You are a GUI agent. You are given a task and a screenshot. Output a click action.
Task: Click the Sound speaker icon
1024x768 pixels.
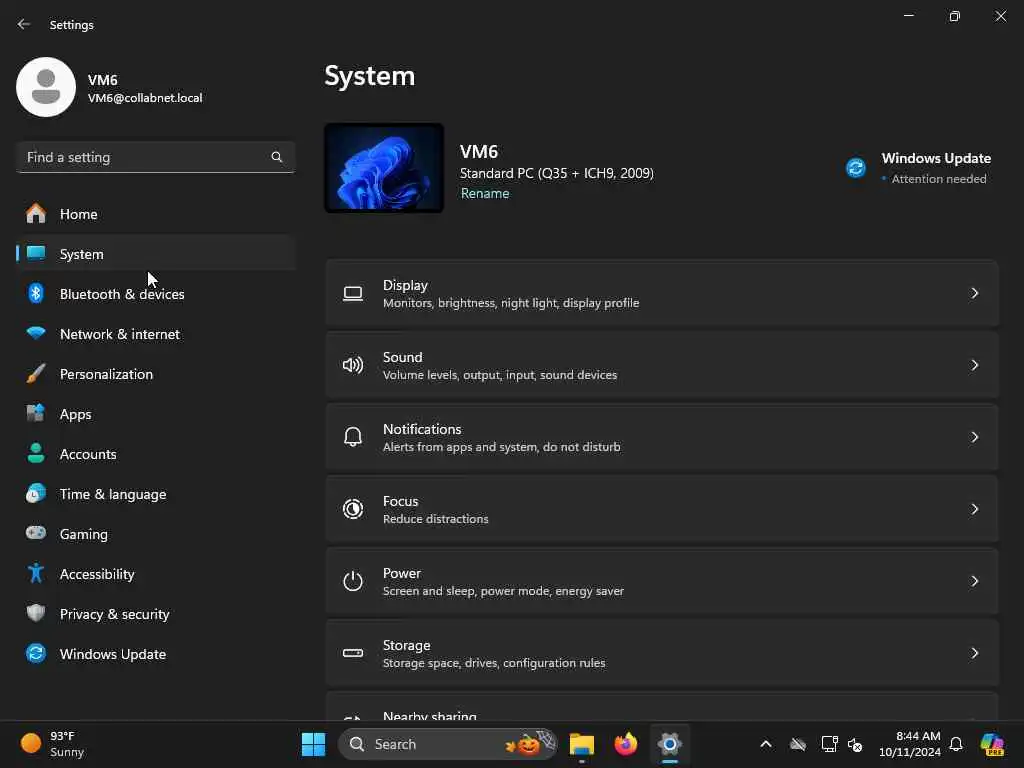pos(353,365)
